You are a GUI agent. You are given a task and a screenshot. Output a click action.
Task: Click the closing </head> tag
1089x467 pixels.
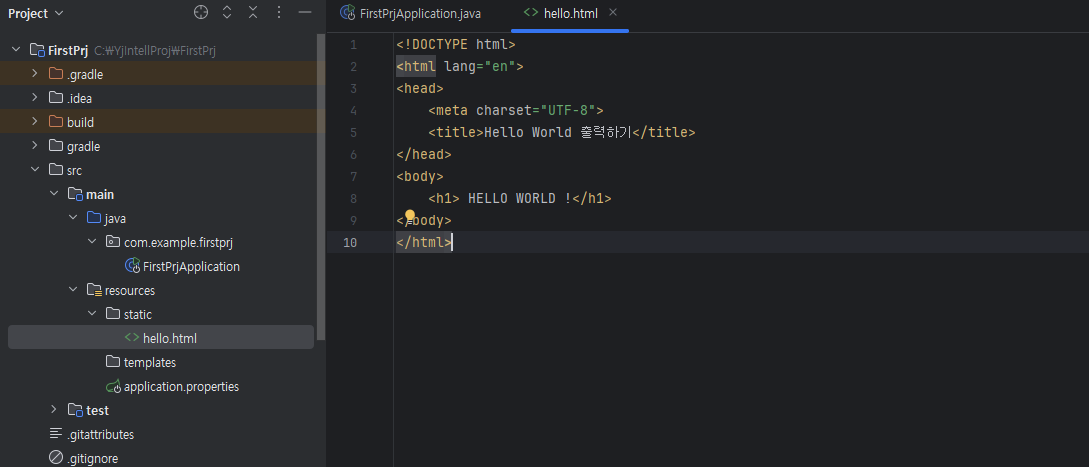[x=424, y=154]
